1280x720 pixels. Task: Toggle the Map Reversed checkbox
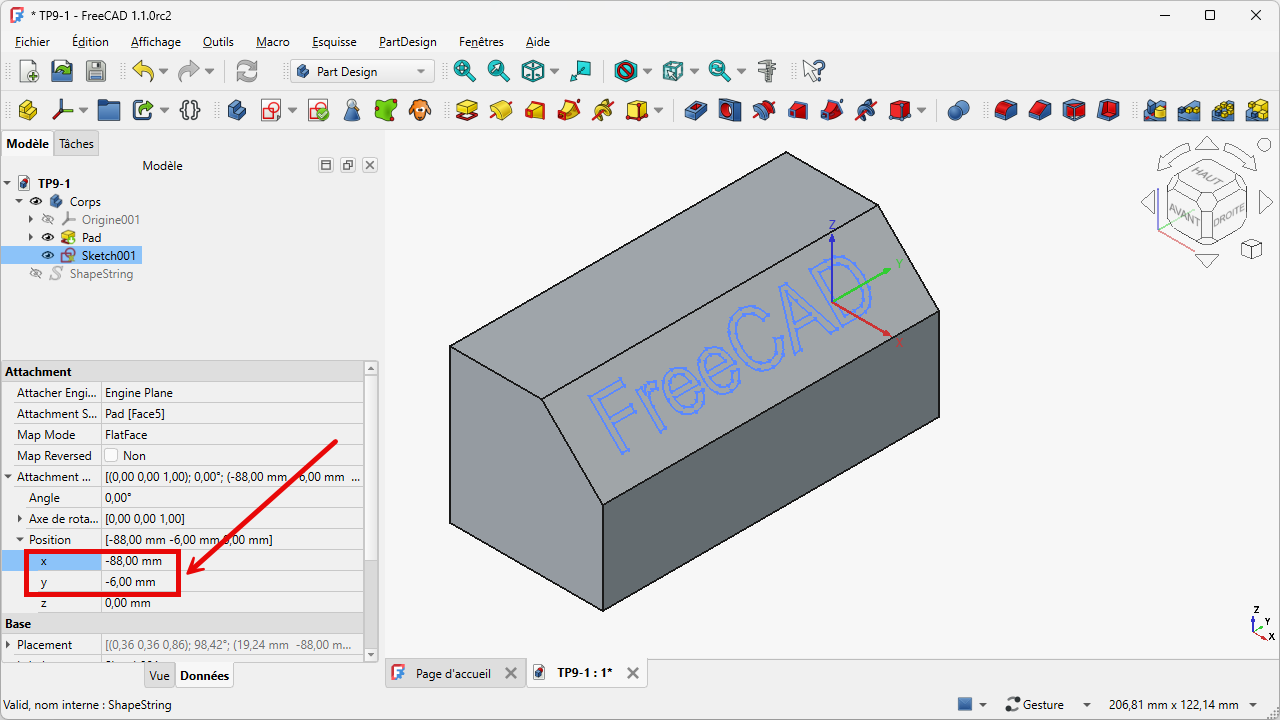112,456
